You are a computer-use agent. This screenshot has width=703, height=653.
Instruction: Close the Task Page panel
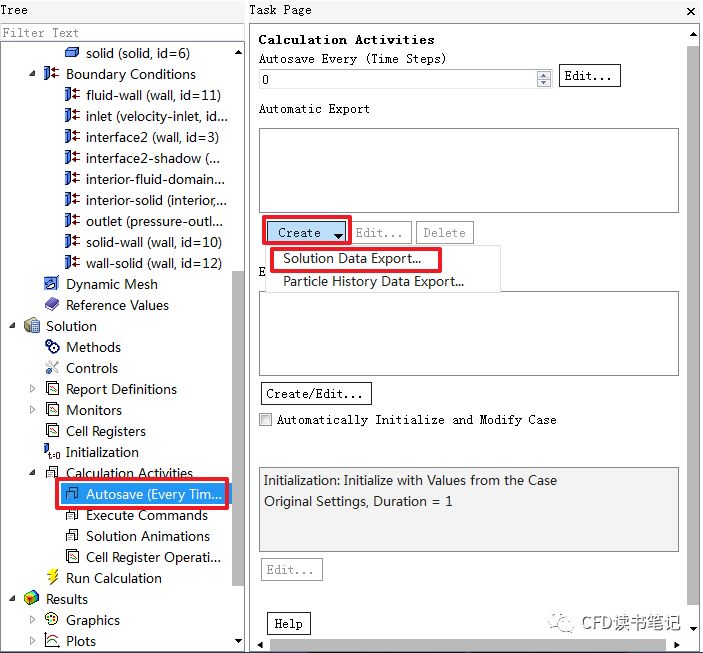pos(691,11)
